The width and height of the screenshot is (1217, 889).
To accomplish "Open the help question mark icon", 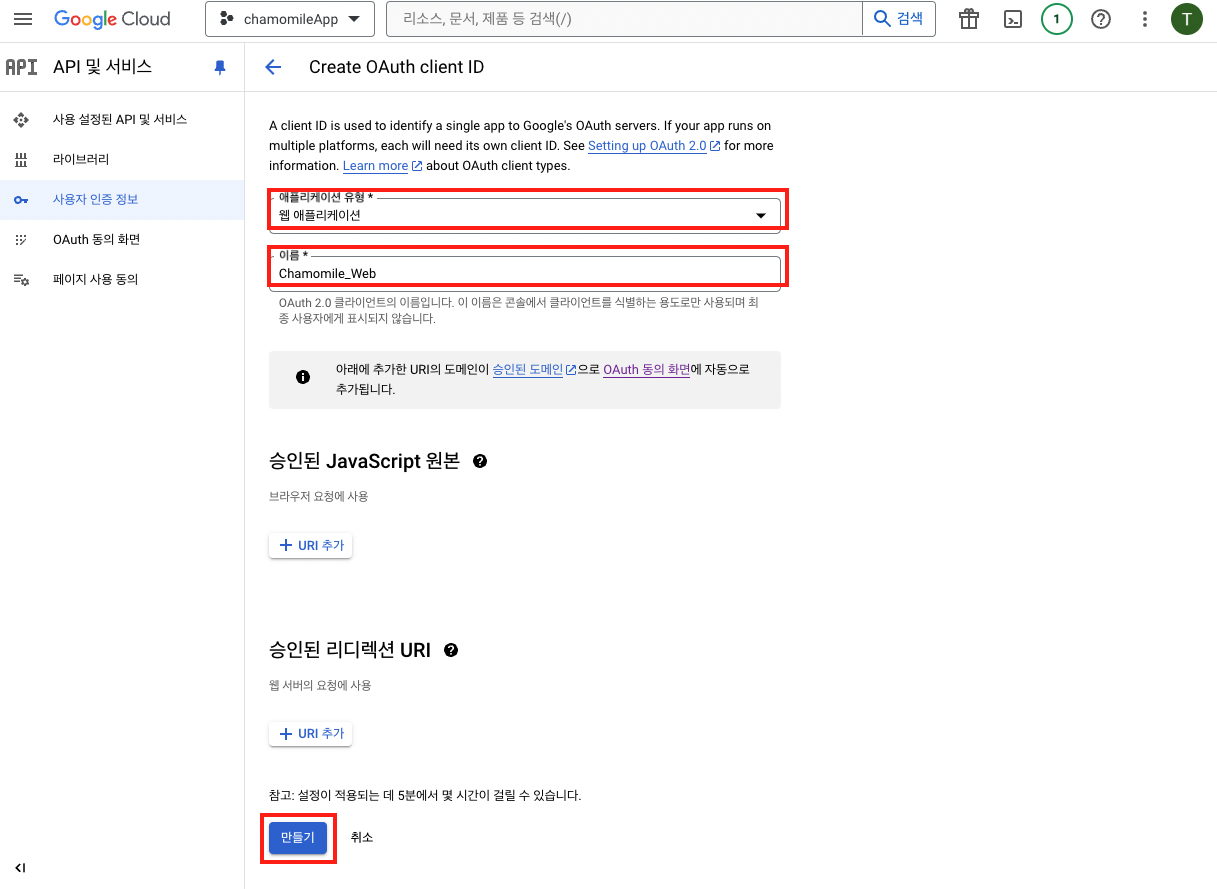I will [1101, 19].
